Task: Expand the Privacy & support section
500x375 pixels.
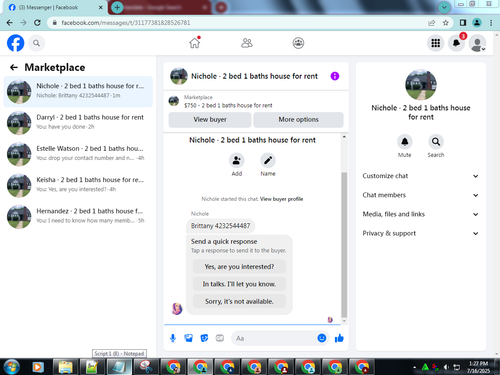Action: click(420, 233)
